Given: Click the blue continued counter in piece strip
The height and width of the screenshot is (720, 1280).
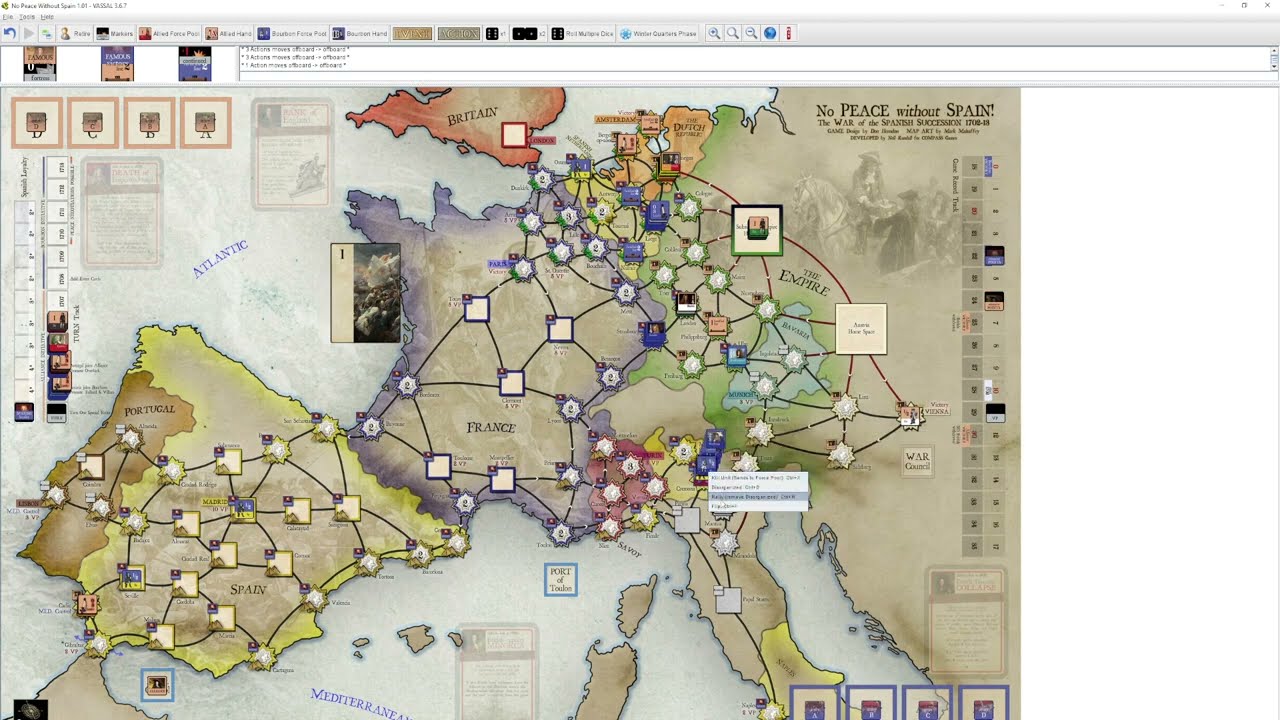Looking at the screenshot, I should (194, 64).
